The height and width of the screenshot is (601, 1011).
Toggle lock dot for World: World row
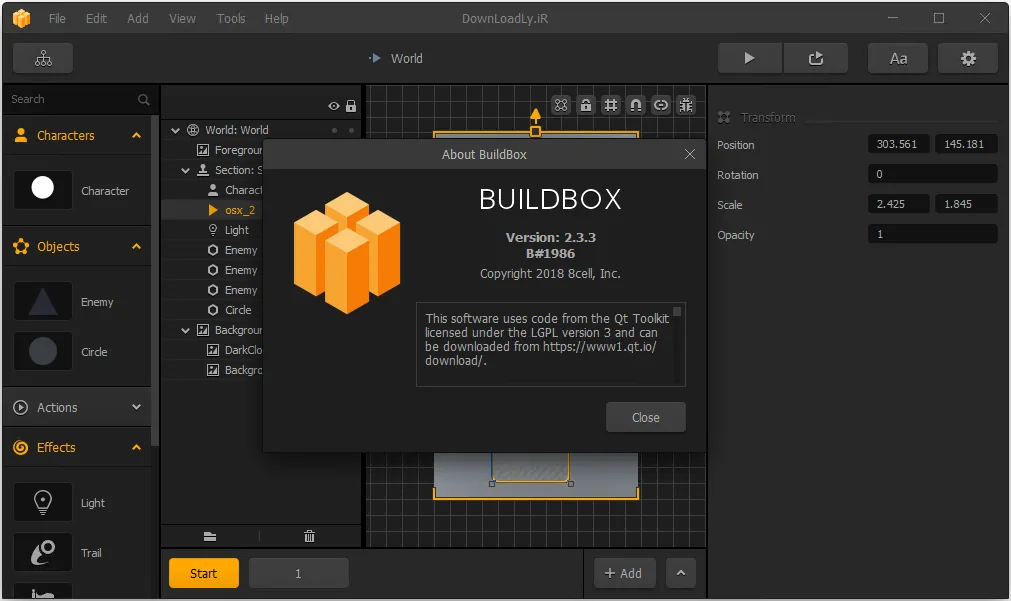pyautogui.click(x=351, y=130)
